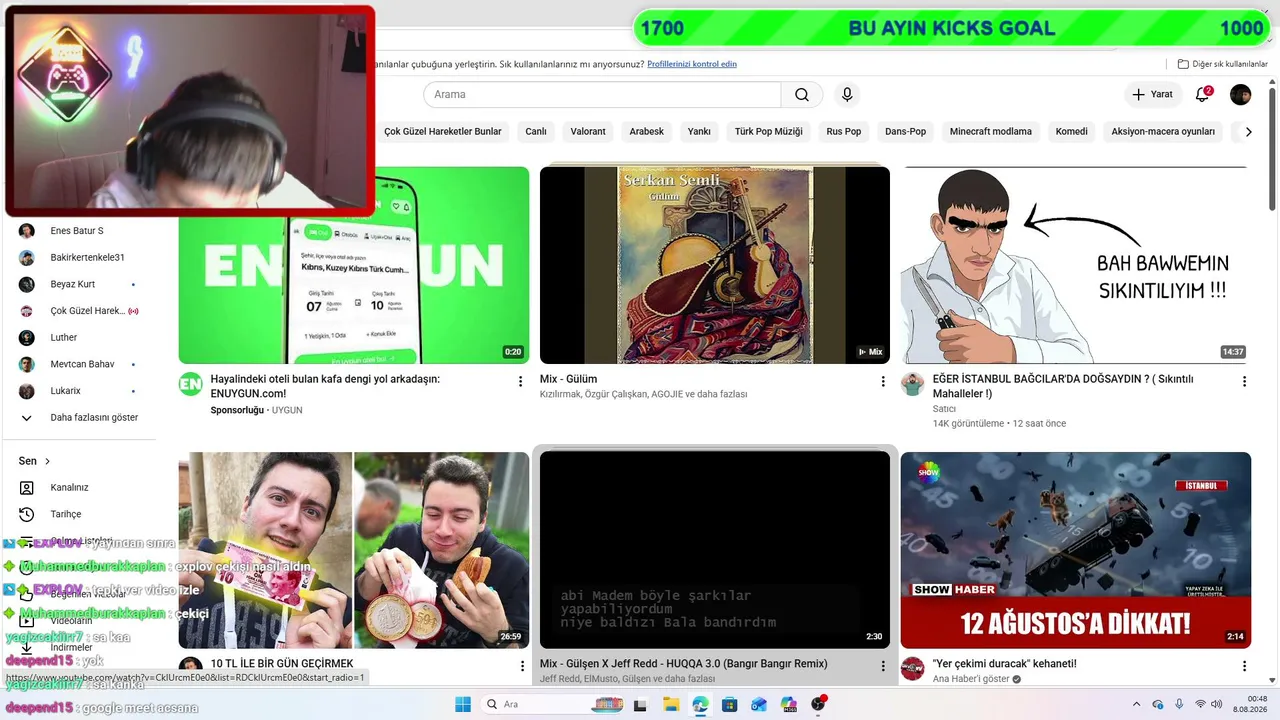Play the Serkan Şemli Gülüm mix thumbnail

click(x=715, y=265)
